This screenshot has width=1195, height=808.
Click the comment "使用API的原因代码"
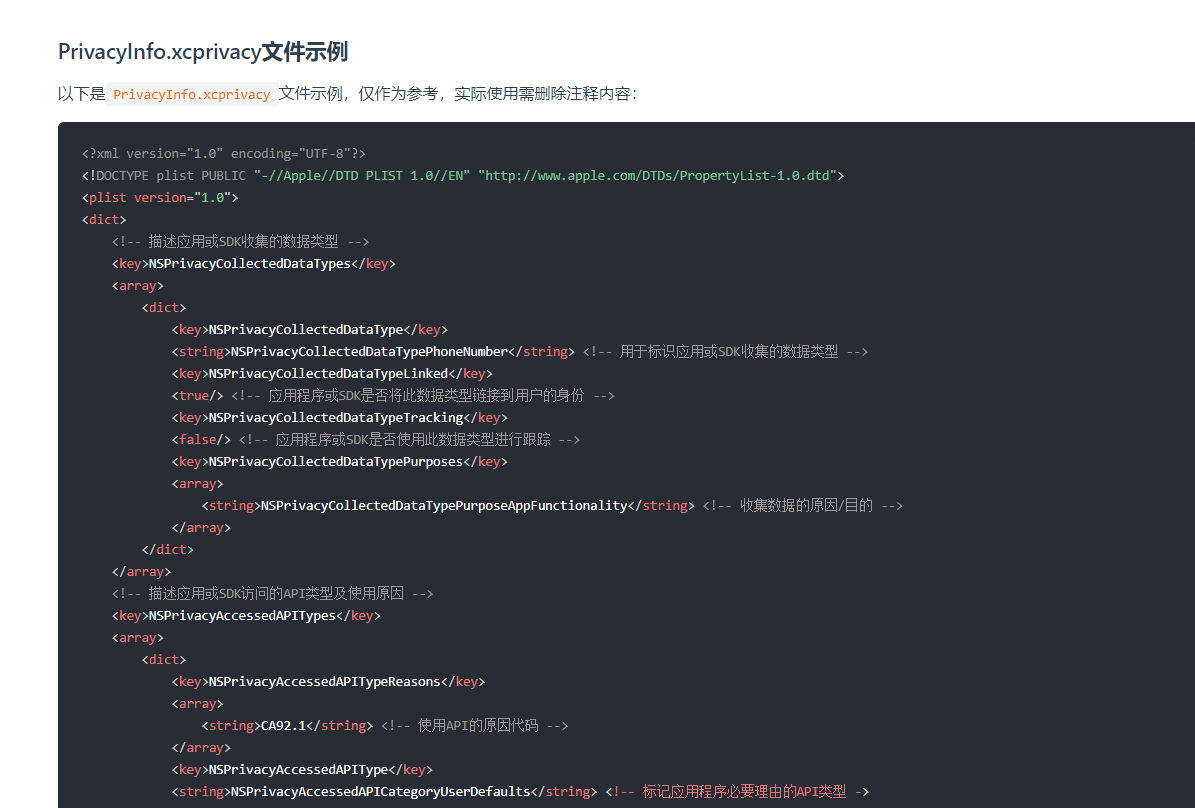pyautogui.click(x=475, y=726)
